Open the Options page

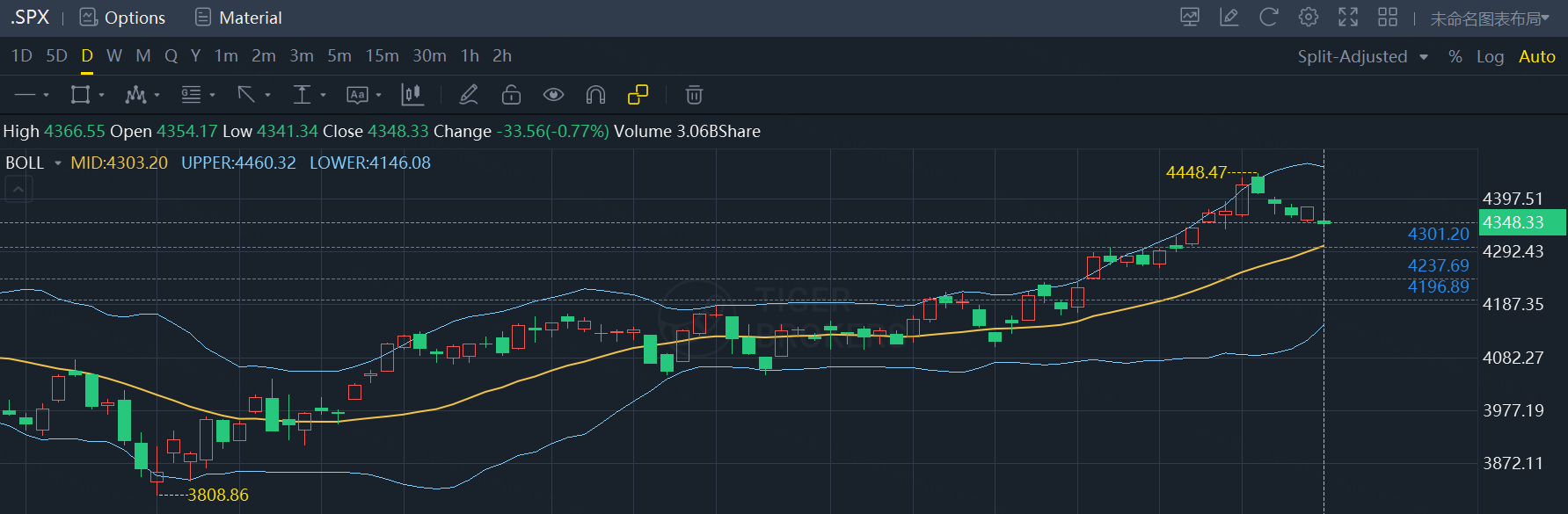click(122, 18)
